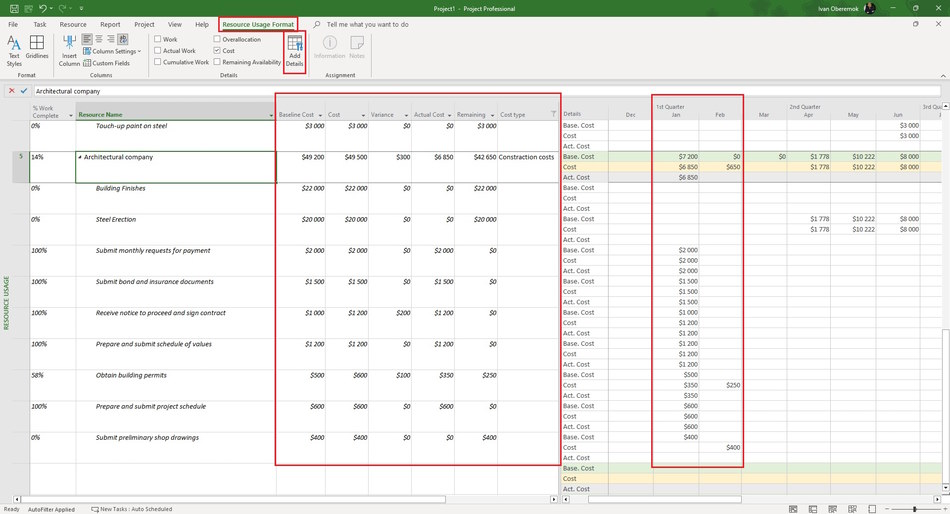The image size is (950, 514).
Task: Click the Architectural company entry bar field
Action: [487, 91]
